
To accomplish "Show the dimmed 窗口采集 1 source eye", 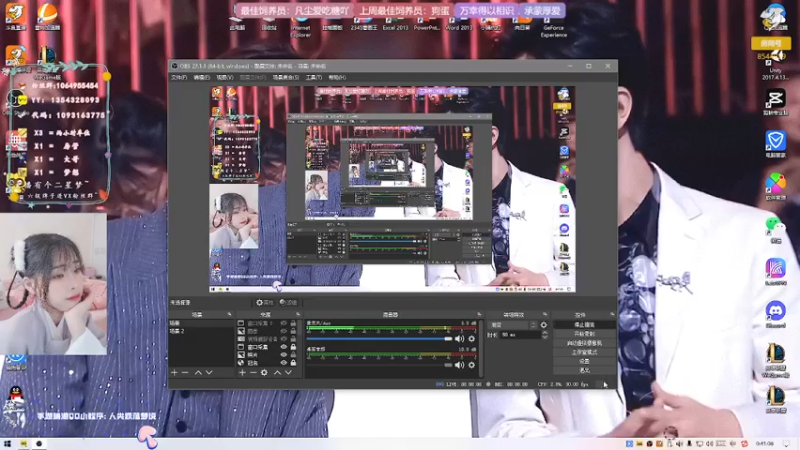I will click(x=284, y=323).
